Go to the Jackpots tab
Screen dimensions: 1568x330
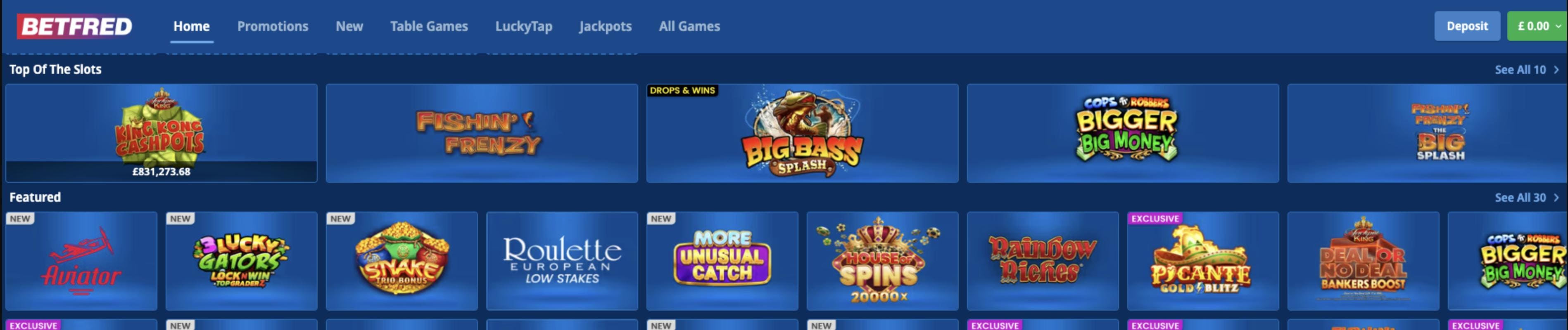coord(606,26)
